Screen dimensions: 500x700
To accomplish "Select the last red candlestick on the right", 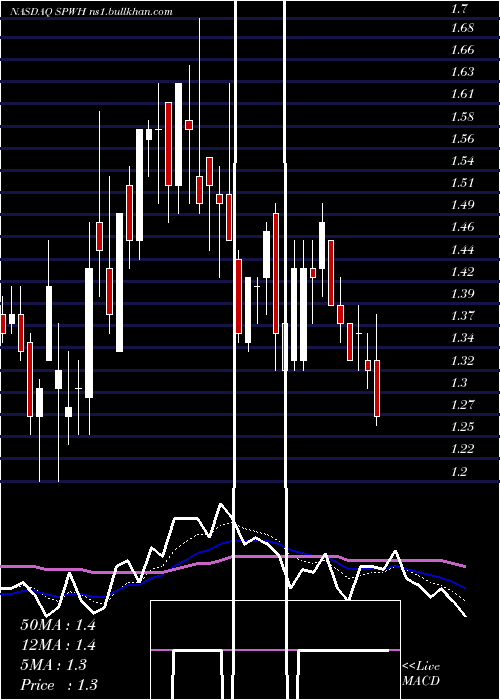I will tap(377, 388).
